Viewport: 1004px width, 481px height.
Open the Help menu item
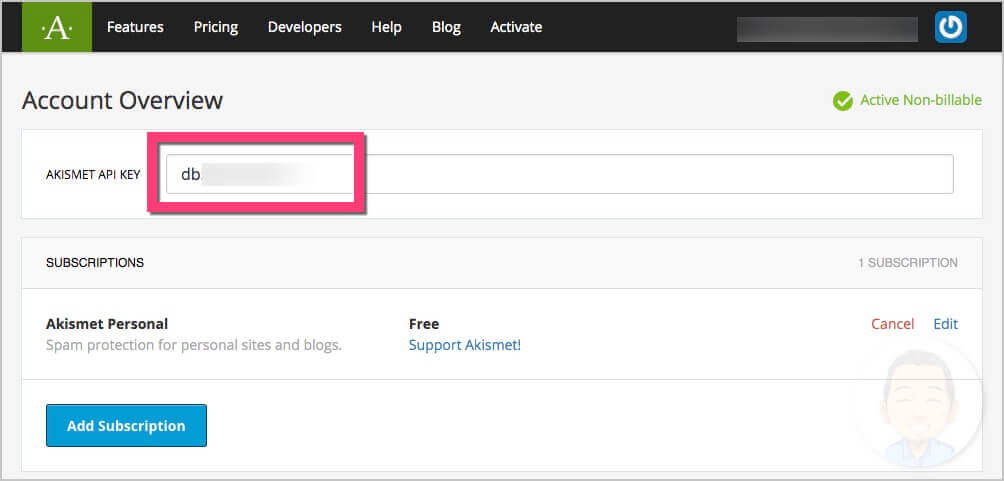pos(386,27)
